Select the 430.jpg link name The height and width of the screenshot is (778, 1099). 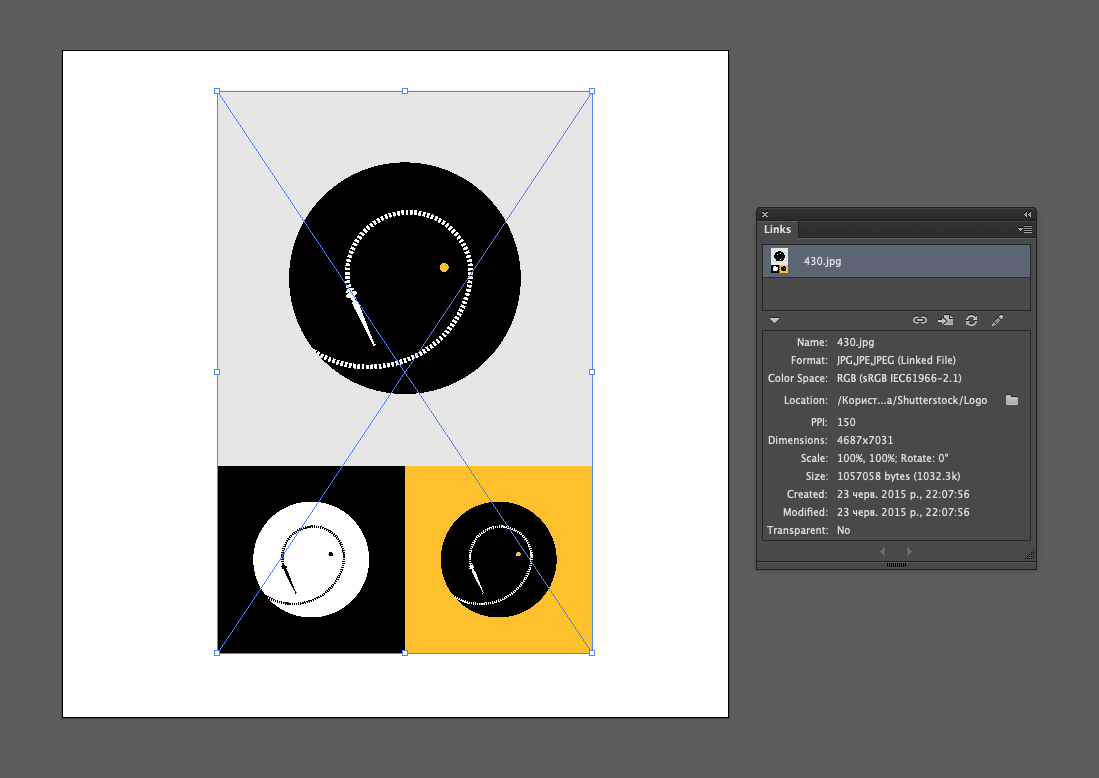click(x=822, y=261)
